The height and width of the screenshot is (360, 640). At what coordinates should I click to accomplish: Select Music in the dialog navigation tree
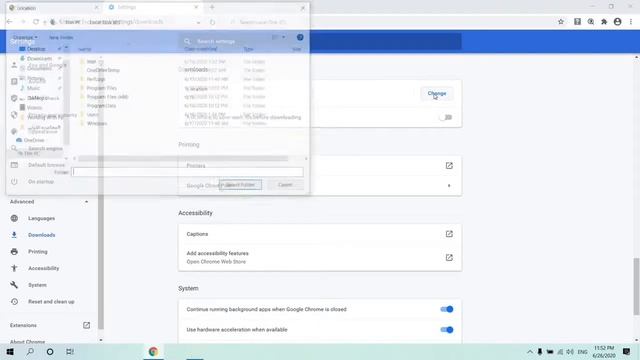coord(33,88)
